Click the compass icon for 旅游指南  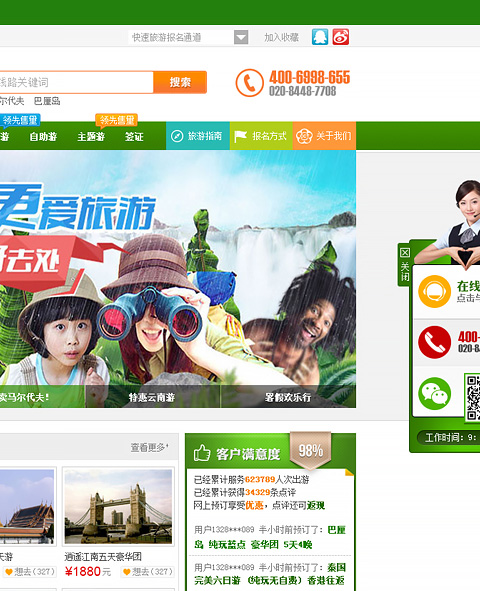[x=177, y=136]
